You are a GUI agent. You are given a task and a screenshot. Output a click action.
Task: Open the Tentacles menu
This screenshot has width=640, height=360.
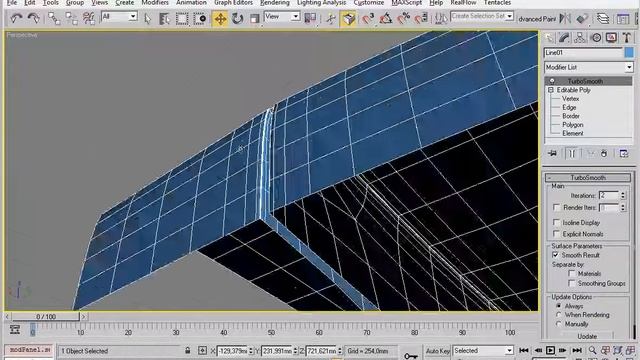pos(497,3)
